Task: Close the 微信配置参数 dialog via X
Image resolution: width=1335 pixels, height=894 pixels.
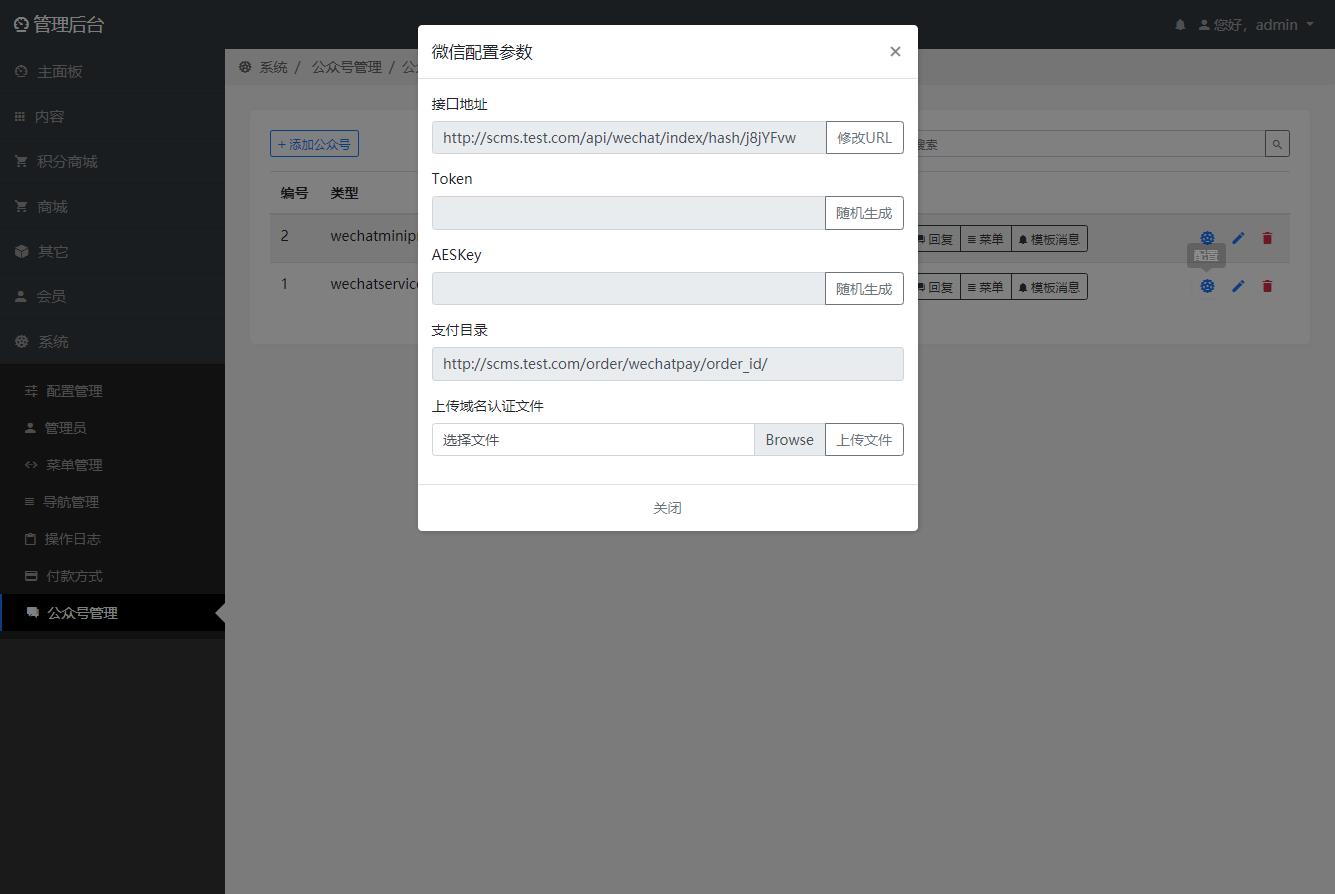Action: tap(895, 52)
